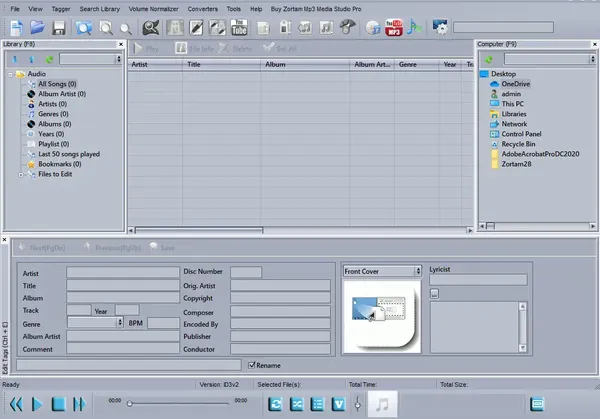Skip to next track in player
The image size is (600, 419).
click(x=79, y=404)
